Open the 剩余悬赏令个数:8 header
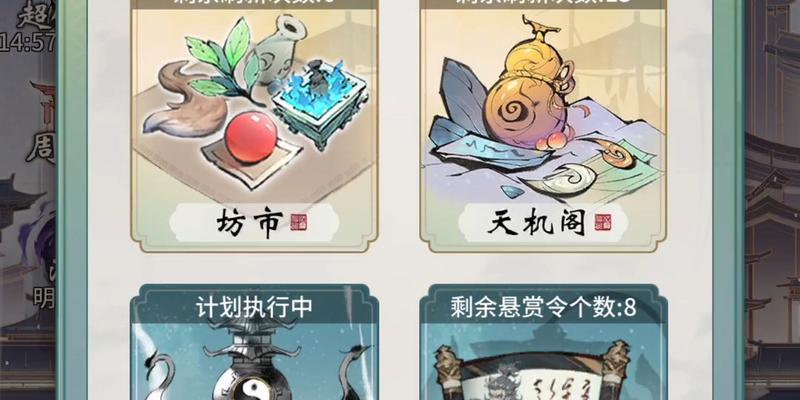Screen dimensions: 800x400 [x=543, y=308]
